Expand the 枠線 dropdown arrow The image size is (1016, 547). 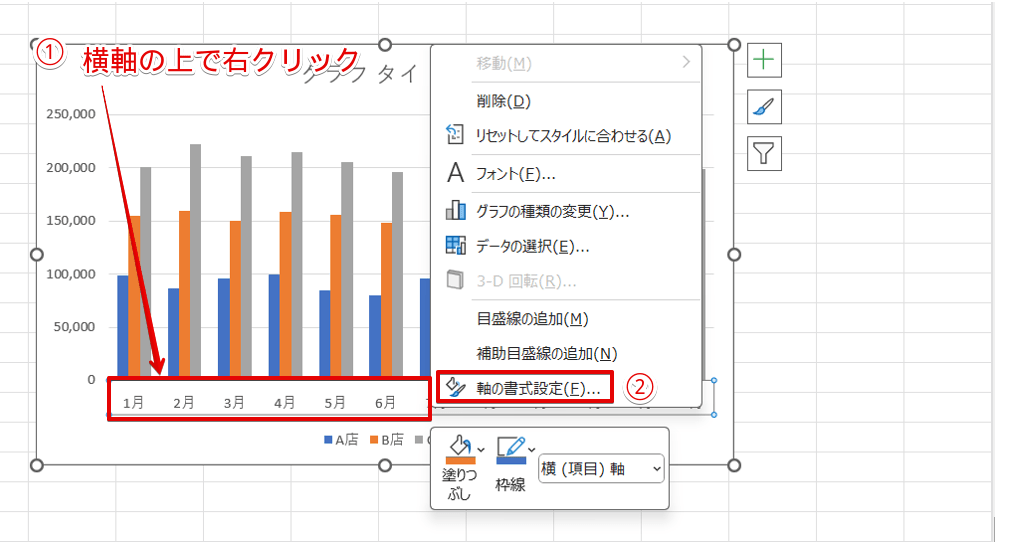coord(531,449)
